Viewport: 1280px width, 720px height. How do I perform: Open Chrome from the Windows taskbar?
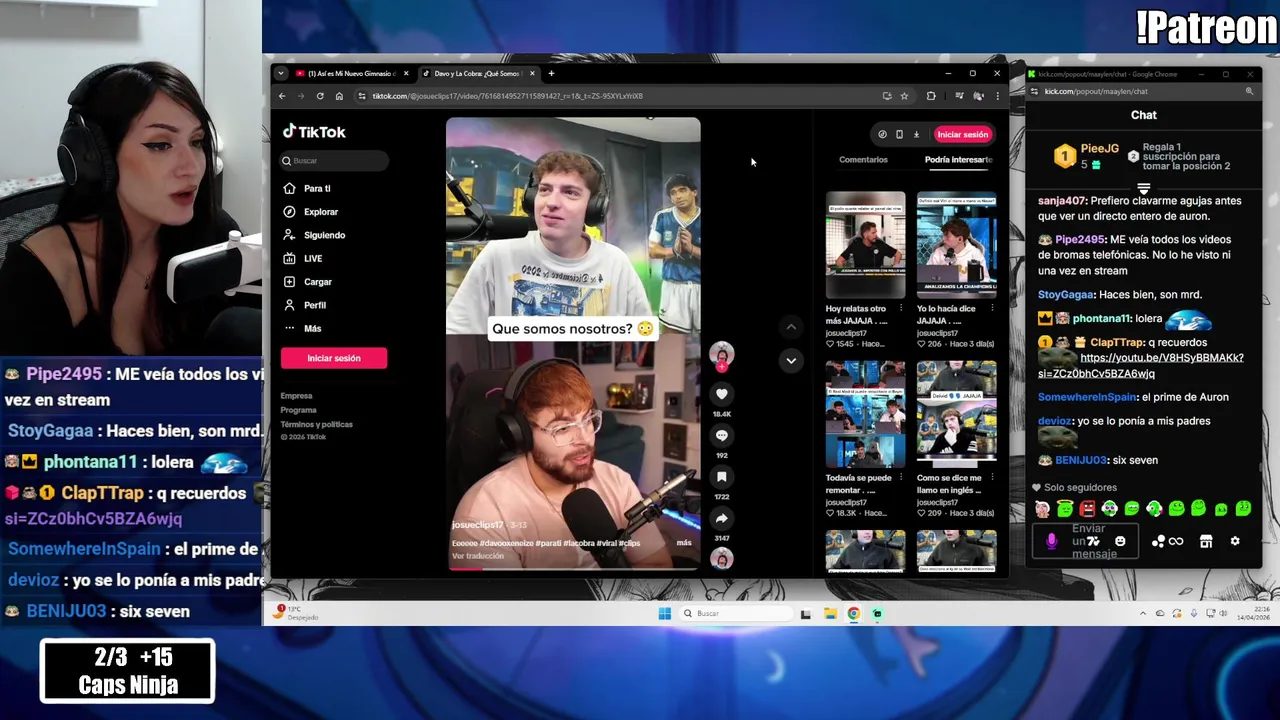853,613
